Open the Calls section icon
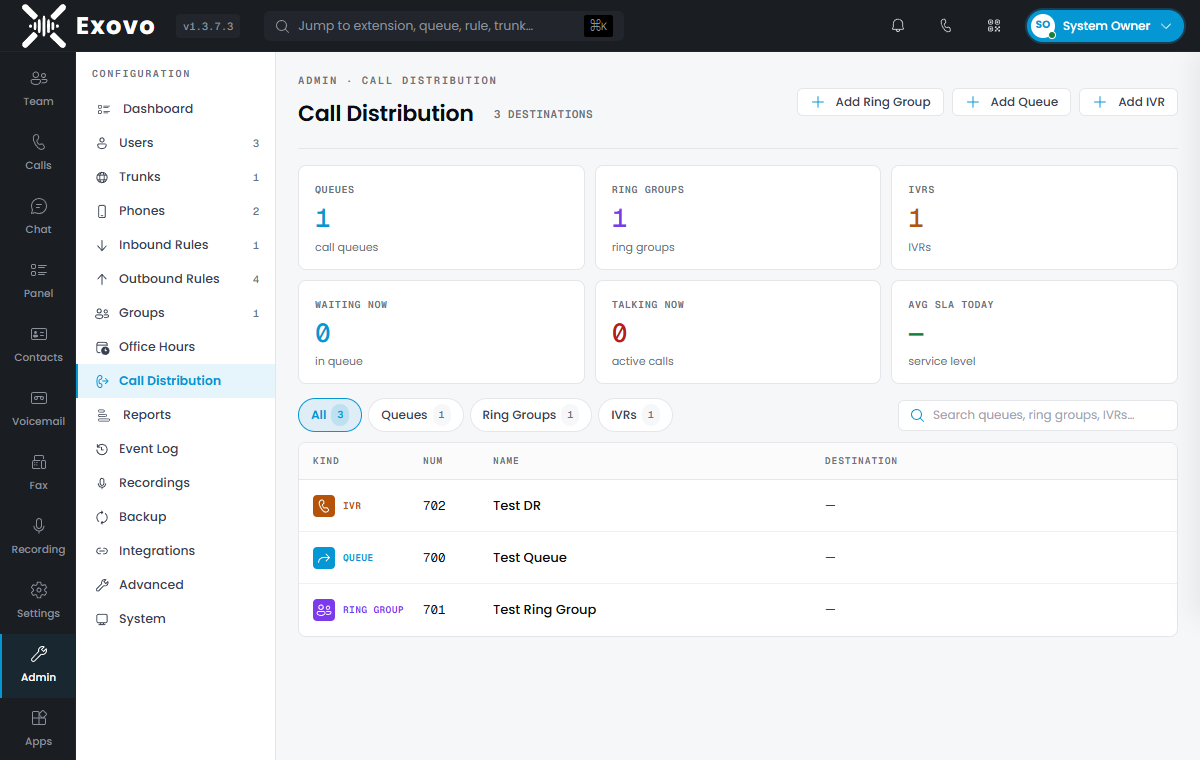1200x760 pixels. [38, 142]
